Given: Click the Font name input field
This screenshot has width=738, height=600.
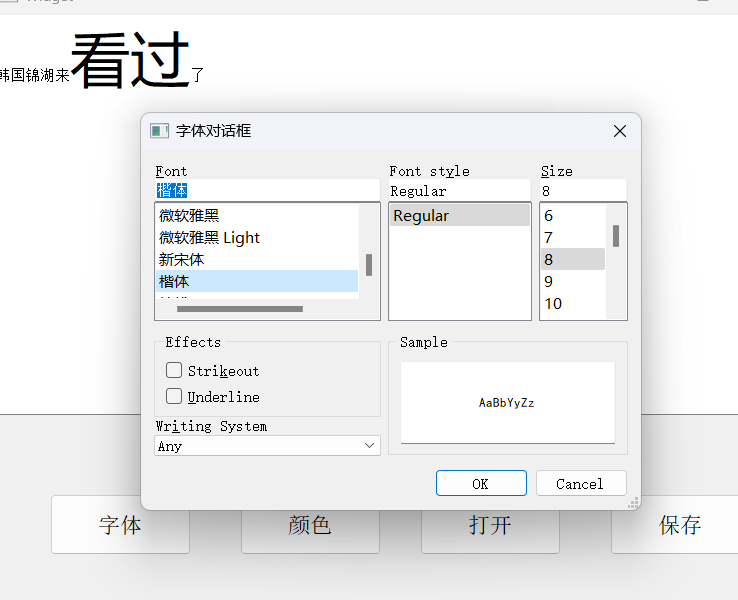Looking at the screenshot, I should point(267,190).
